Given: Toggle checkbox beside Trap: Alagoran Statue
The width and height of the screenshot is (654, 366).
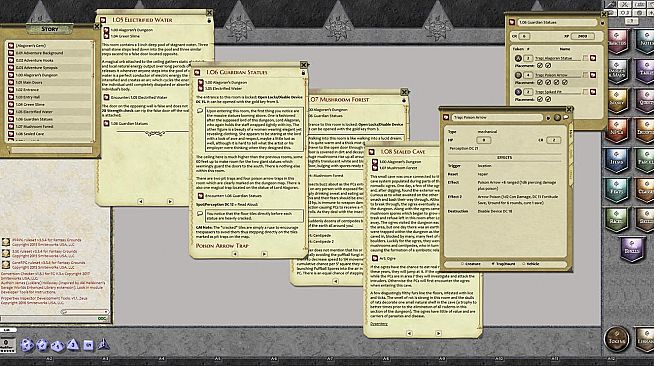Looking at the screenshot, I should (x=586, y=58).
